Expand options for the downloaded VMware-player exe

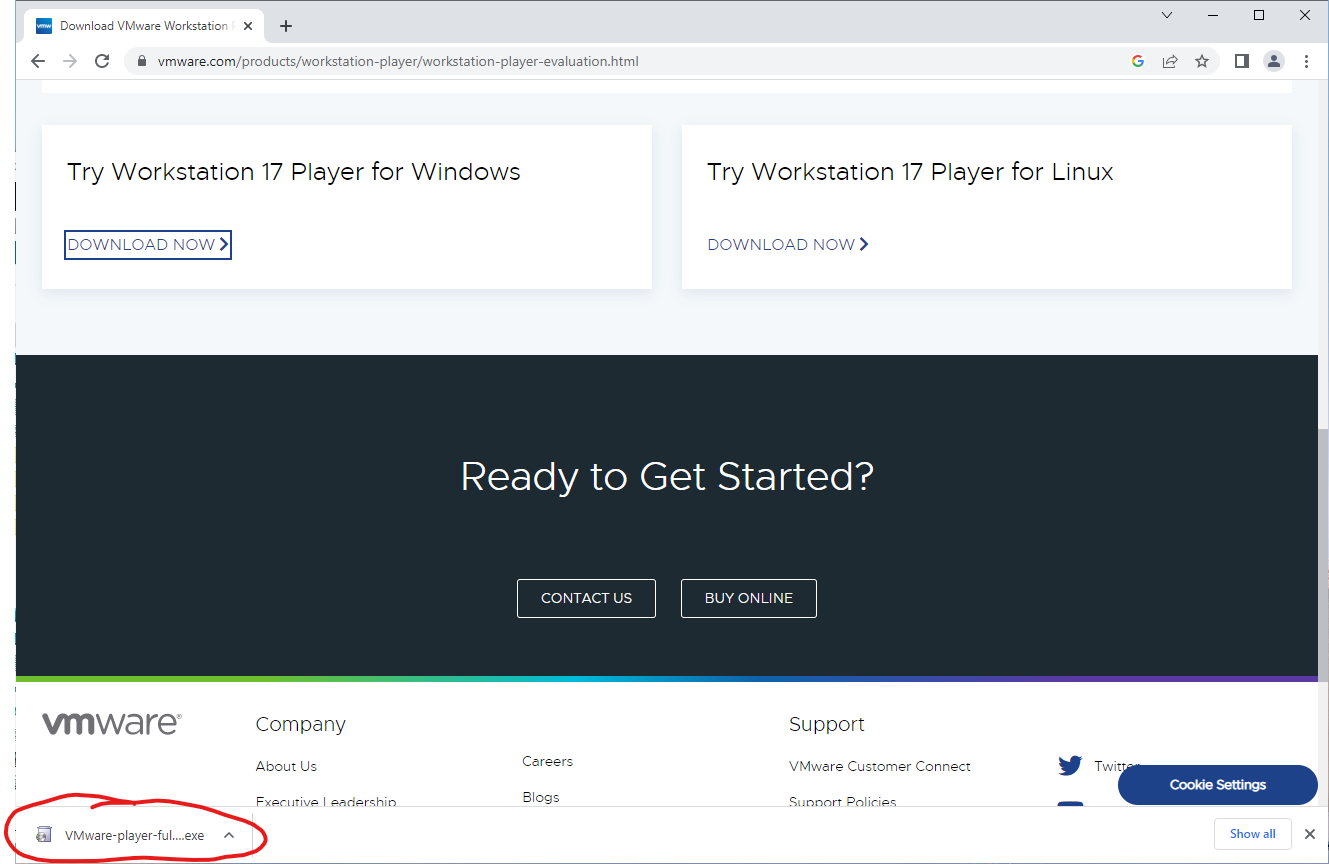pyautogui.click(x=229, y=833)
